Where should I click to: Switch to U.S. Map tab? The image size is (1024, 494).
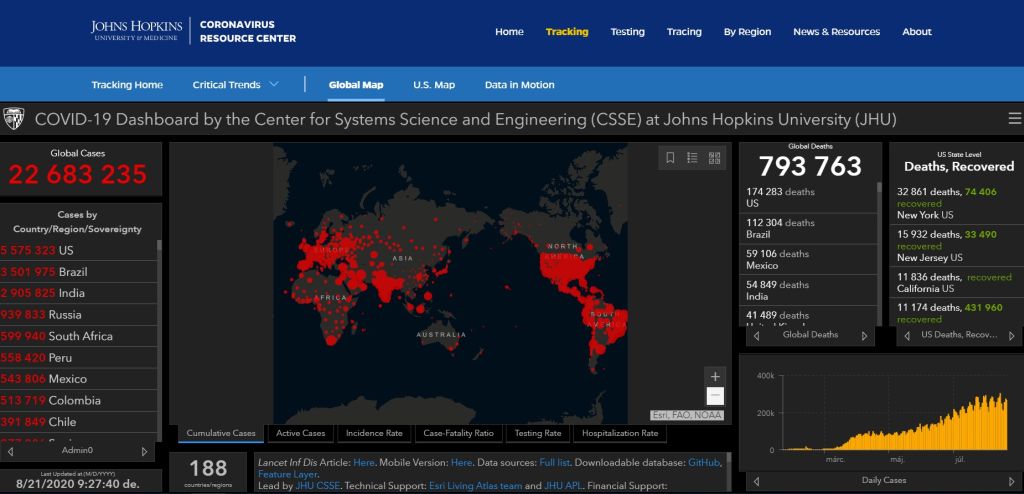coord(434,85)
